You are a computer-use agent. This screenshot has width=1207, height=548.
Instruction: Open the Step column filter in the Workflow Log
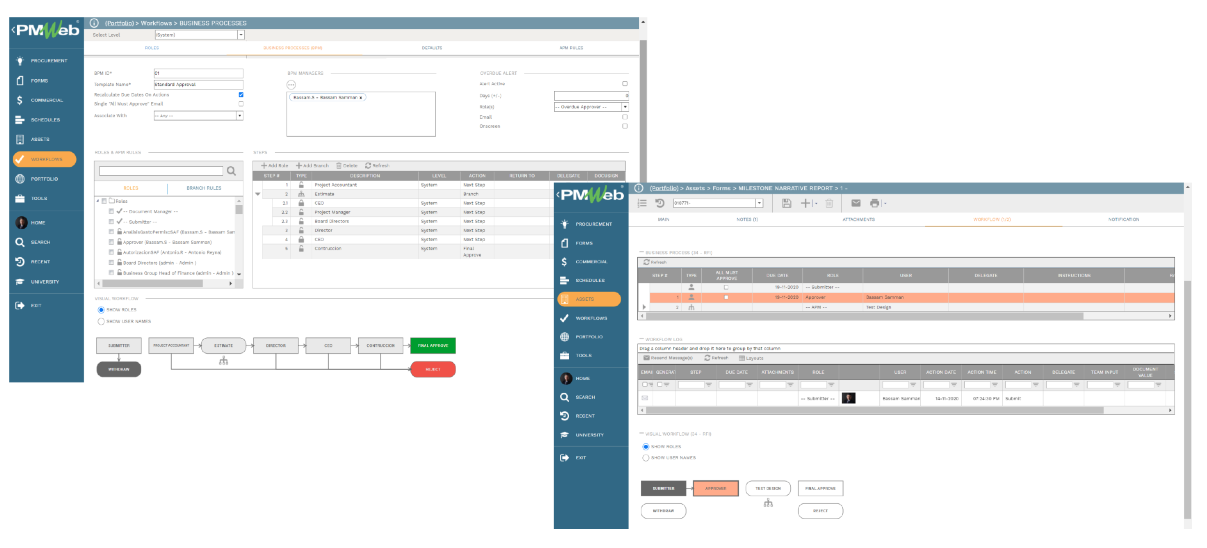click(711, 384)
